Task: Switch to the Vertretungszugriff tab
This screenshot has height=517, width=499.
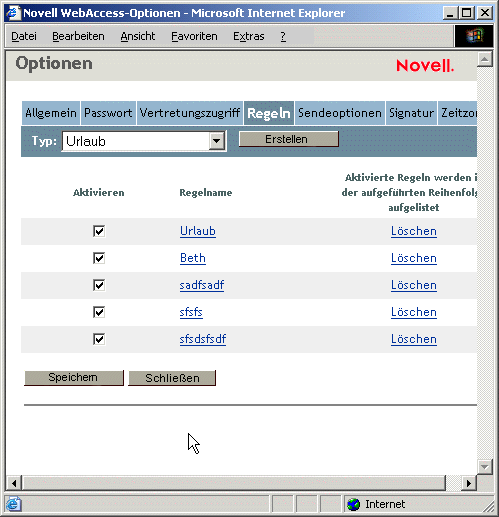Action: [190, 113]
